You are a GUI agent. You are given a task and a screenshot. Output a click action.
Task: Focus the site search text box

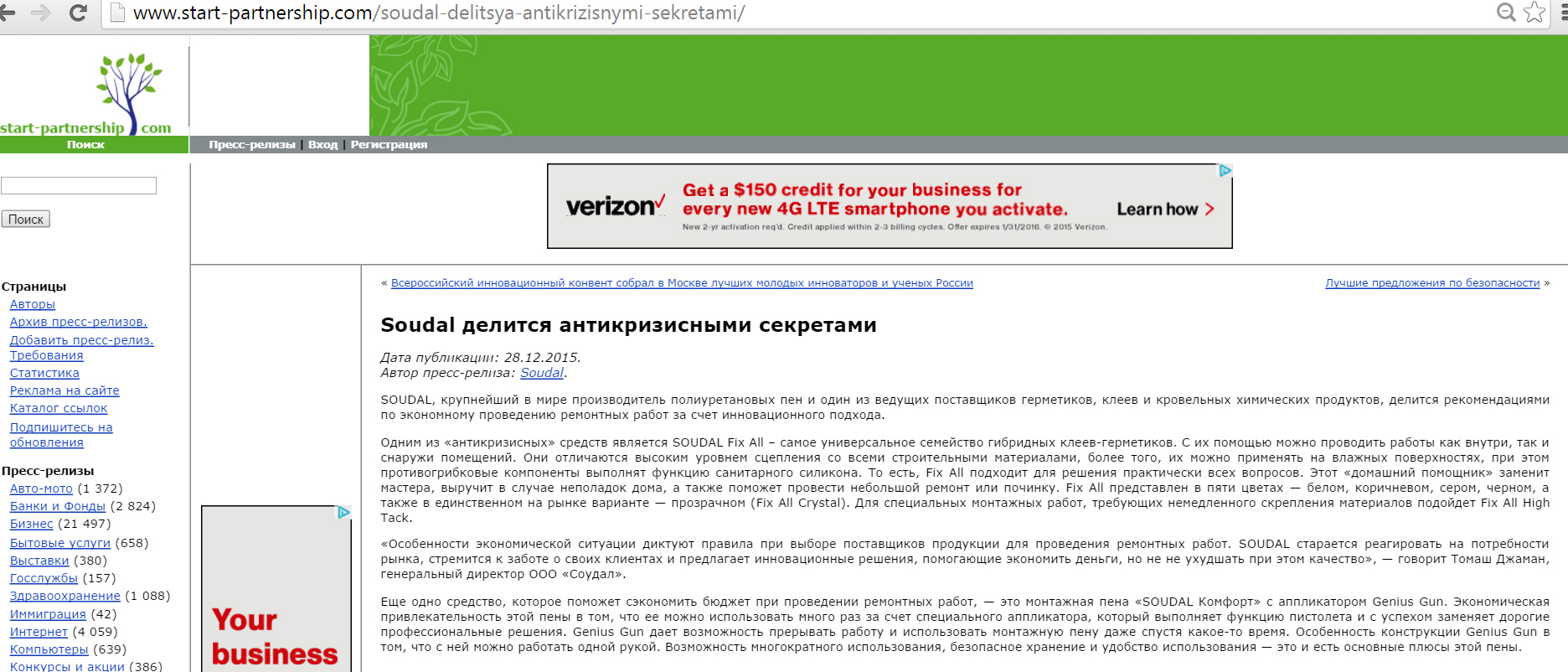pyautogui.click(x=79, y=185)
